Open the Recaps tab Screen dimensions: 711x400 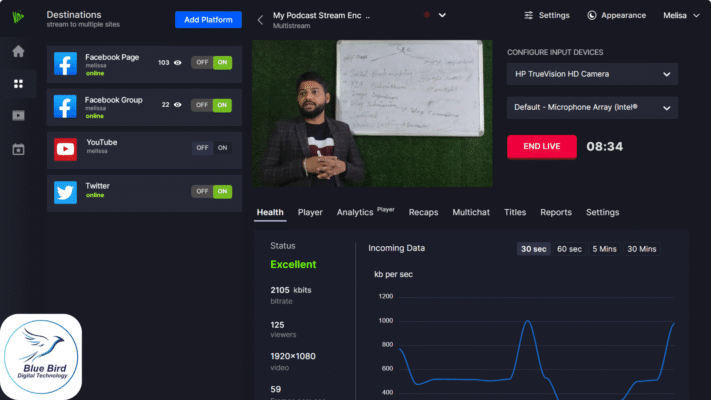(423, 212)
